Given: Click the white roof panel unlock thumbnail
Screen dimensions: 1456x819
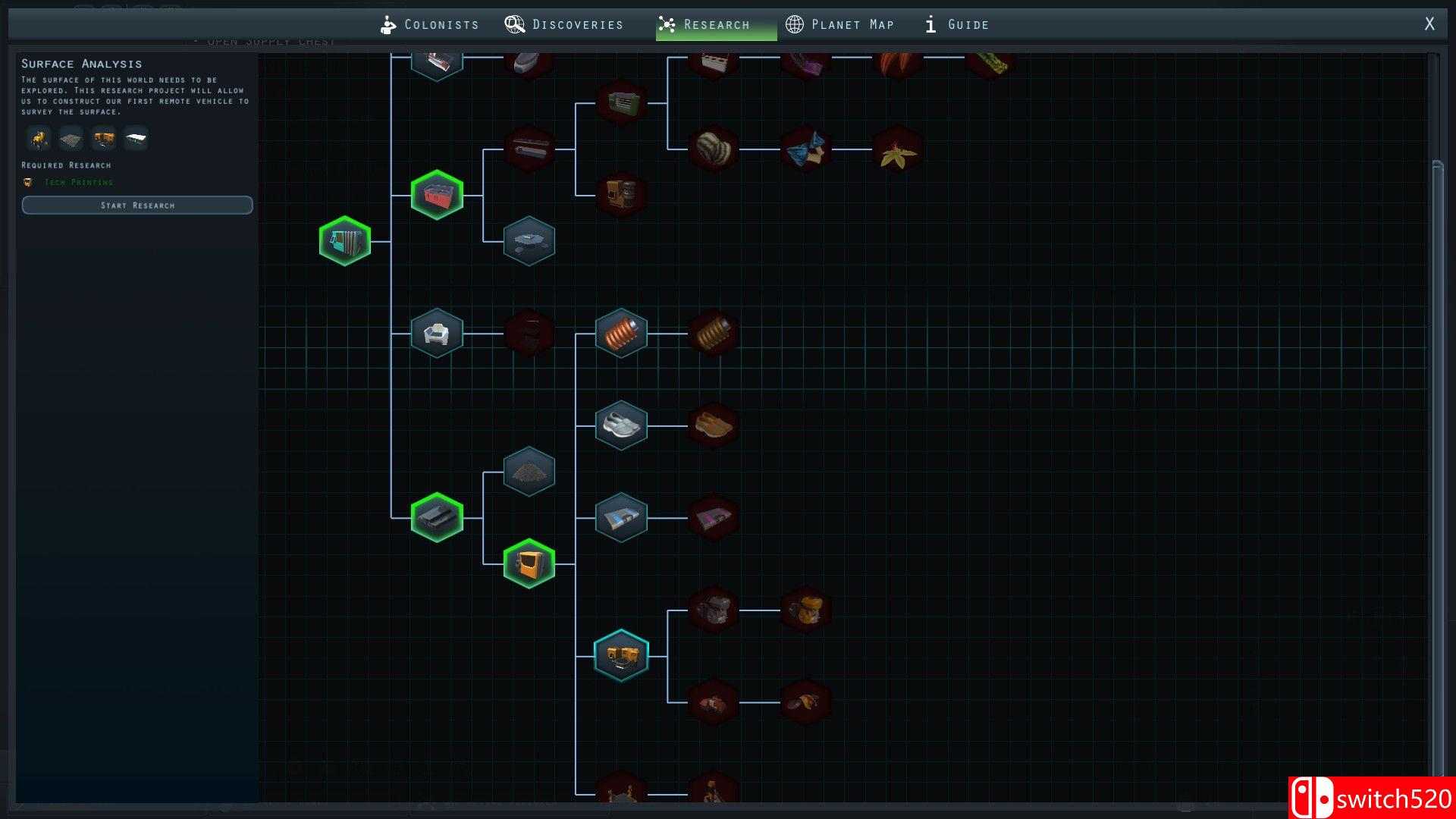Looking at the screenshot, I should [x=136, y=139].
